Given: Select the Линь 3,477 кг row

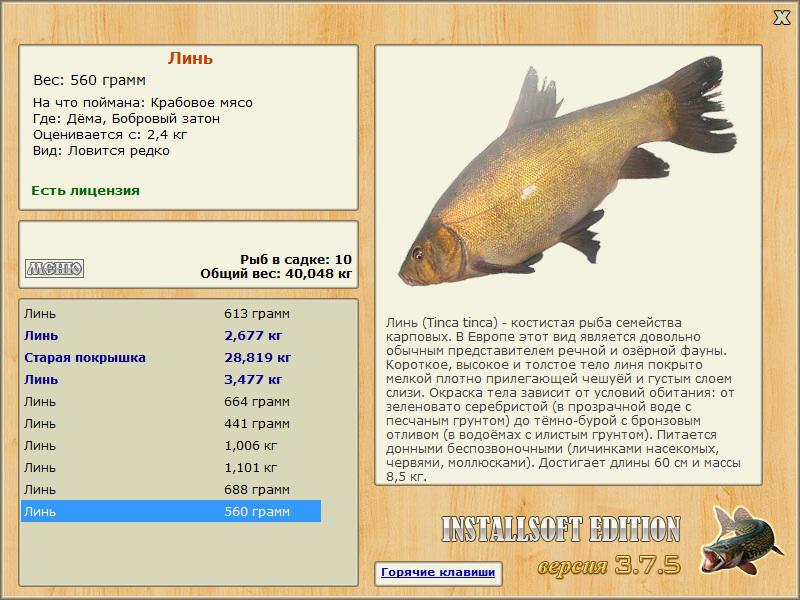Looking at the screenshot, I should 171,380.
